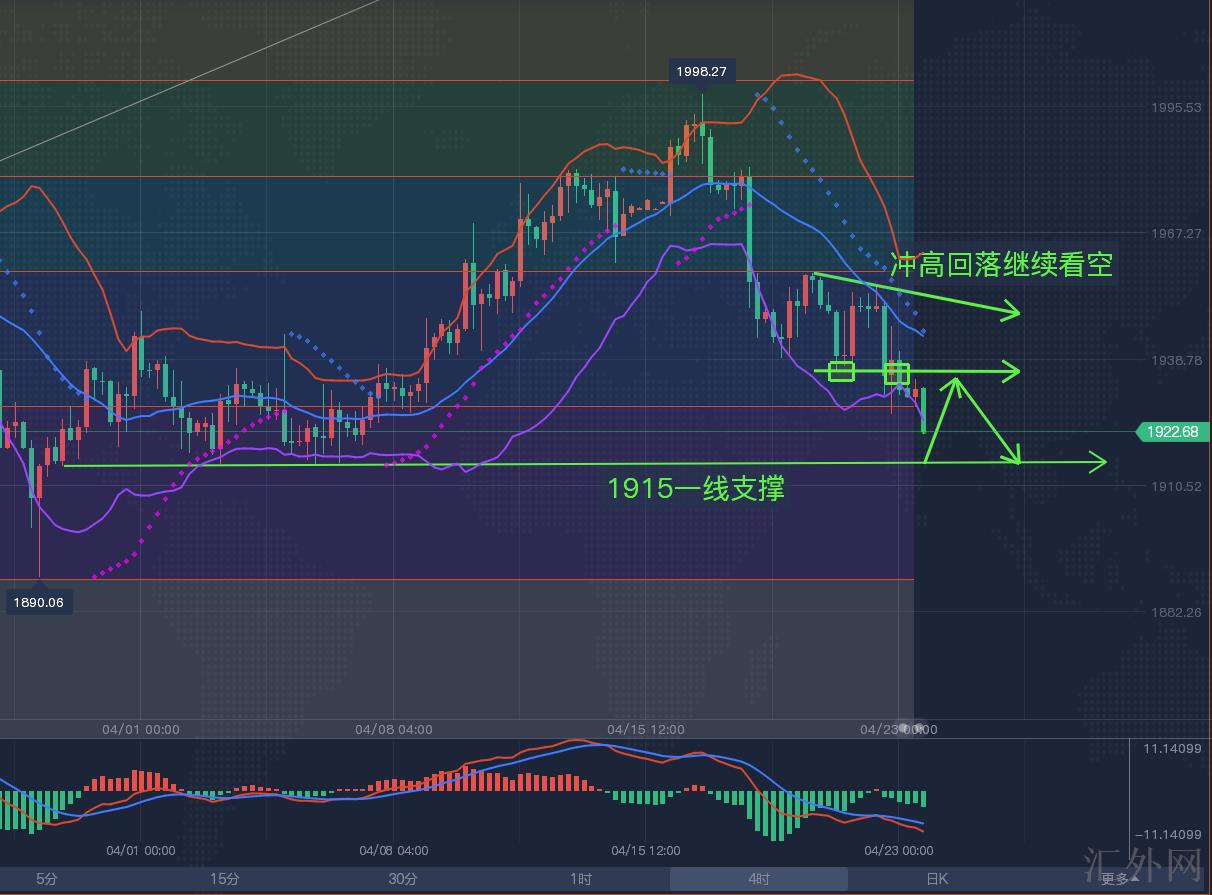Click the 04/15 12:00 time axis label
This screenshot has height=895, width=1212.
646,729
